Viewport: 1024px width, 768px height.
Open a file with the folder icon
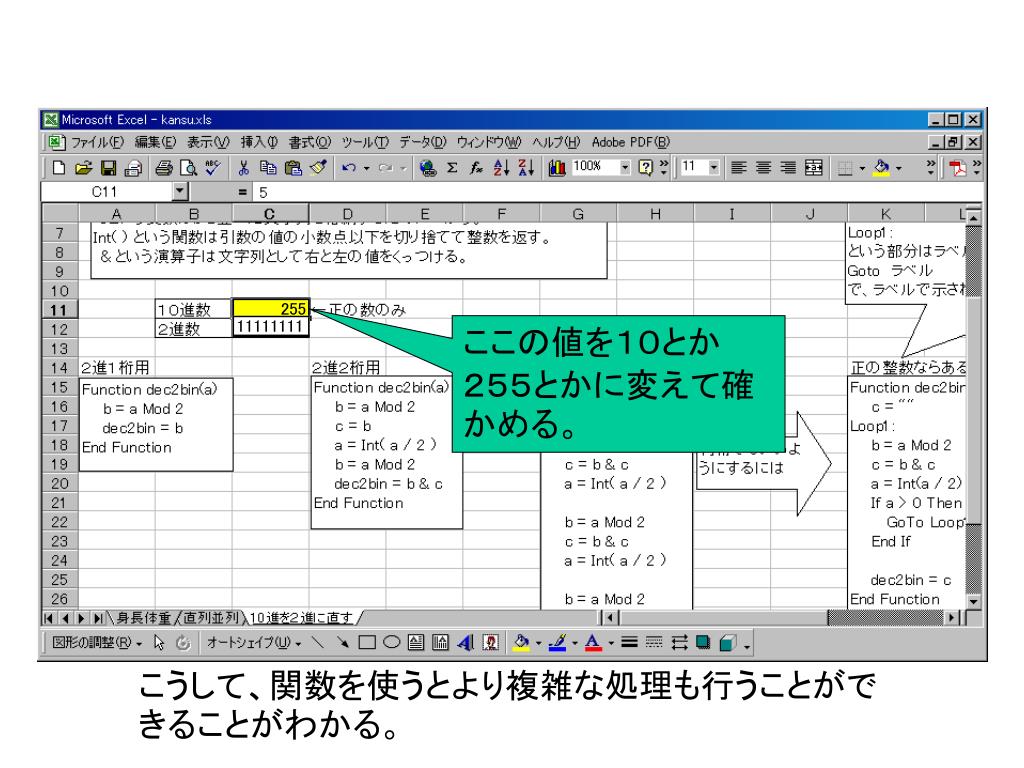[x=84, y=168]
